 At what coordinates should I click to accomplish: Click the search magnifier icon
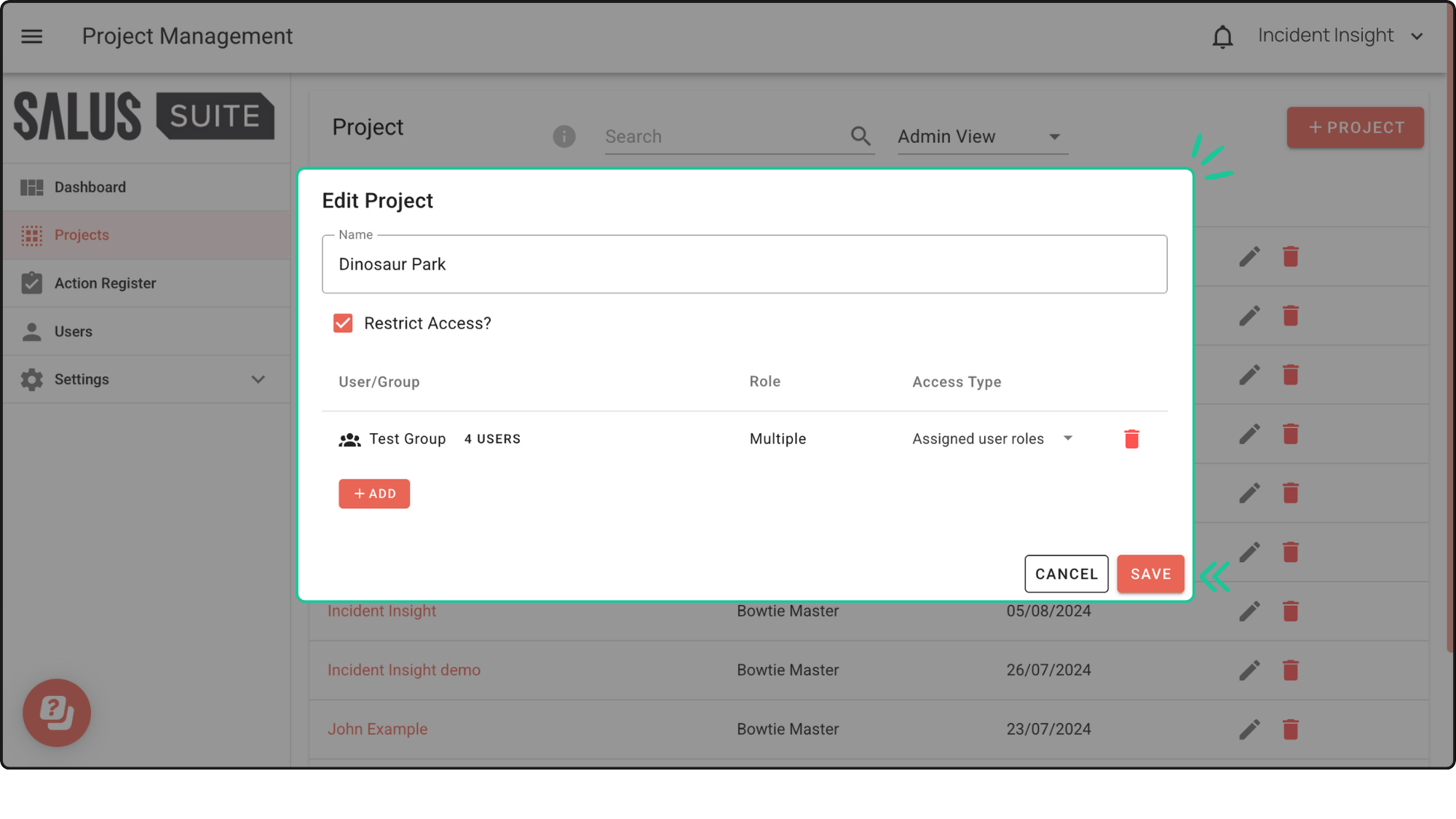[x=860, y=136]
